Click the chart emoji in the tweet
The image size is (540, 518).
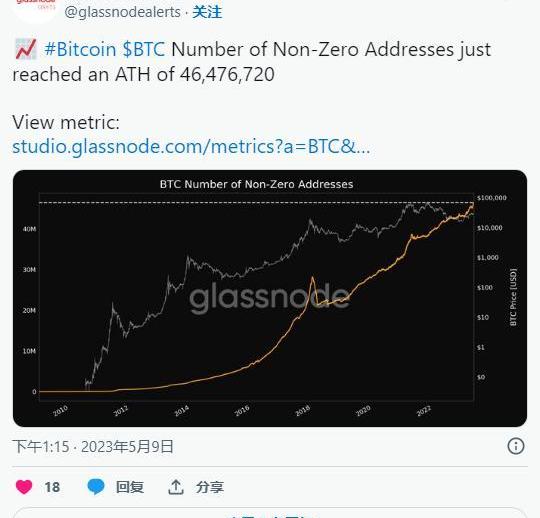point(25,49)
